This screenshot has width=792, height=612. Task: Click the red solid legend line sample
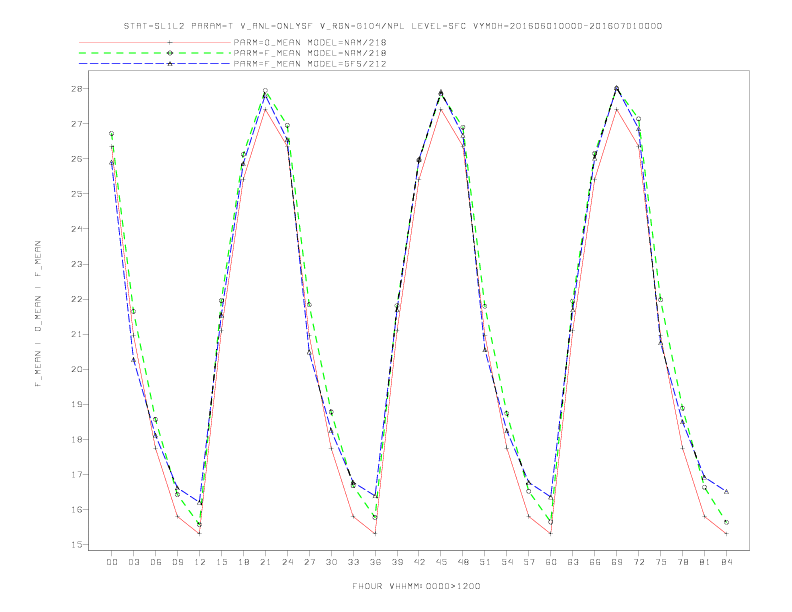tap(155, 42)
